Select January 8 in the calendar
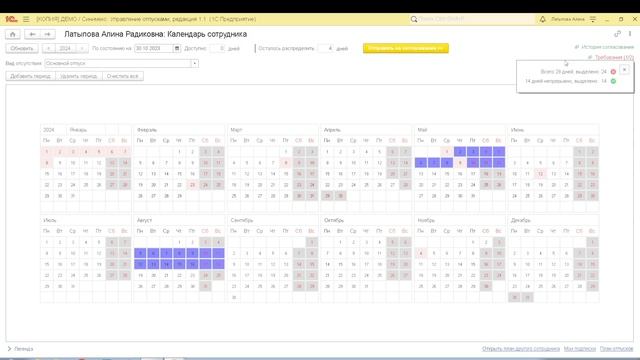The width and height of the screenshot is (640, 360). [x=47, y=163]
